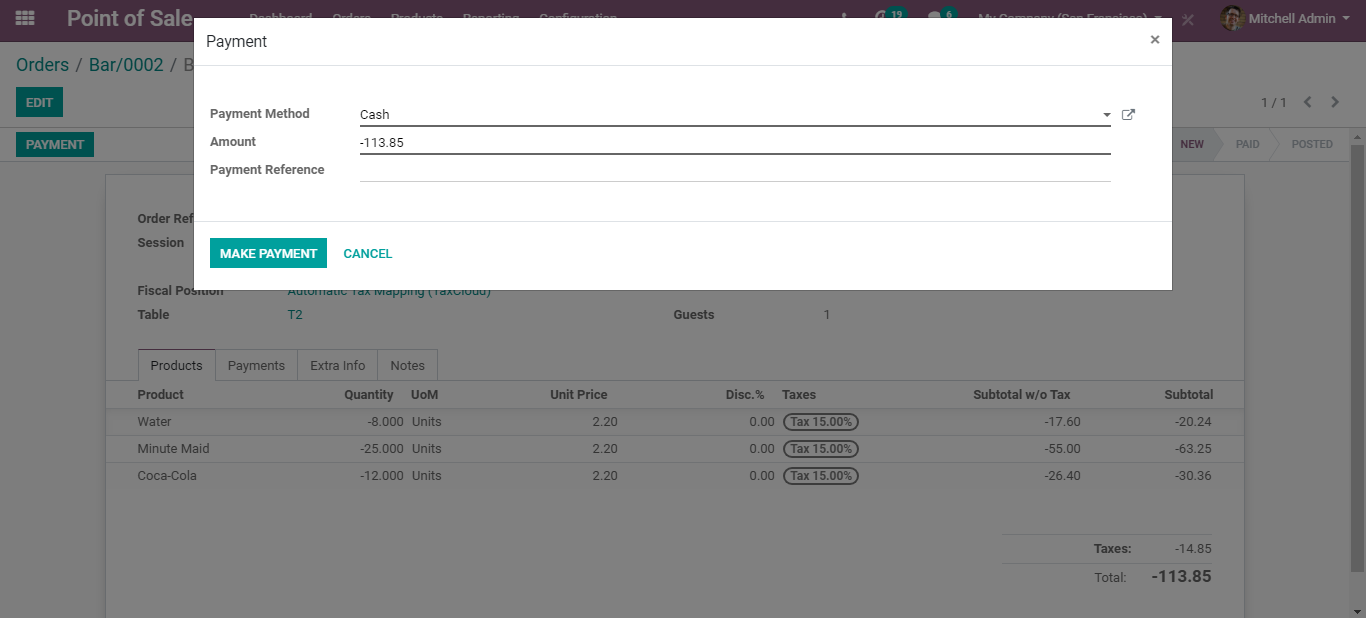1366x618 pixels.
Task: Open the Orders breadcrumb link
Action: pyautogui.click(x=43, y=65)
